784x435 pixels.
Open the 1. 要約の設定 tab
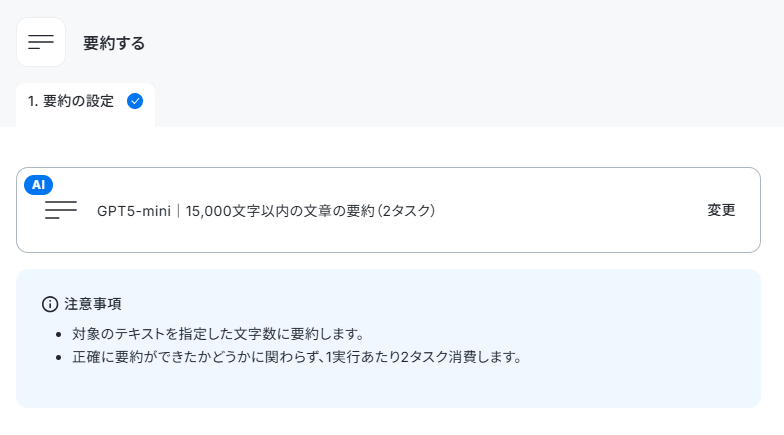(x=86, y=102)
